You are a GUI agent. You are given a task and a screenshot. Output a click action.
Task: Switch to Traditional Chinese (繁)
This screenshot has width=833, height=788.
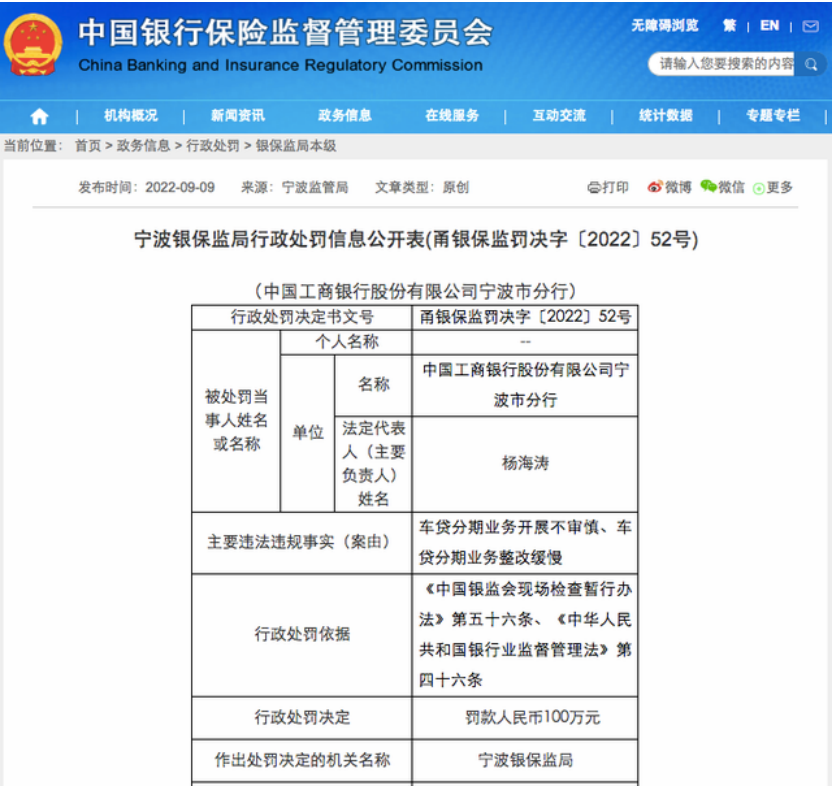[x=730, y=26]
